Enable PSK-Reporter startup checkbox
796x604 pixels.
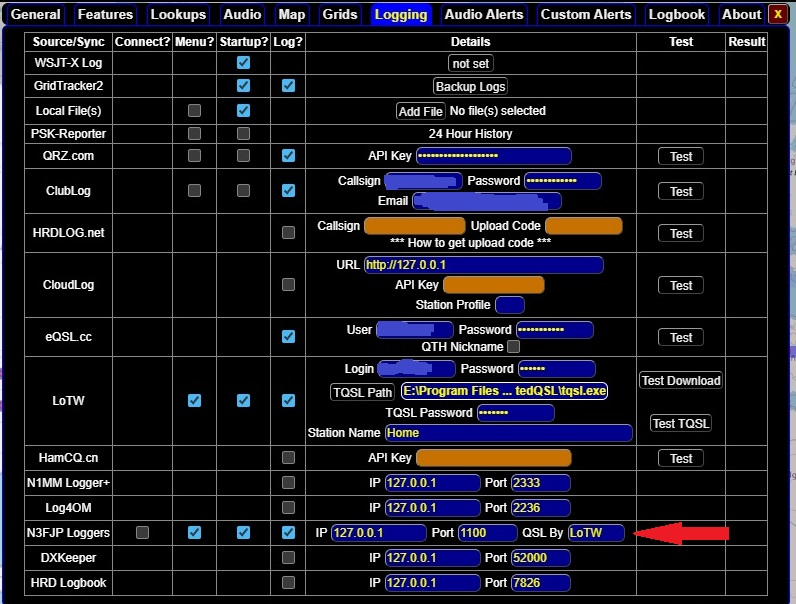point(243,133)
